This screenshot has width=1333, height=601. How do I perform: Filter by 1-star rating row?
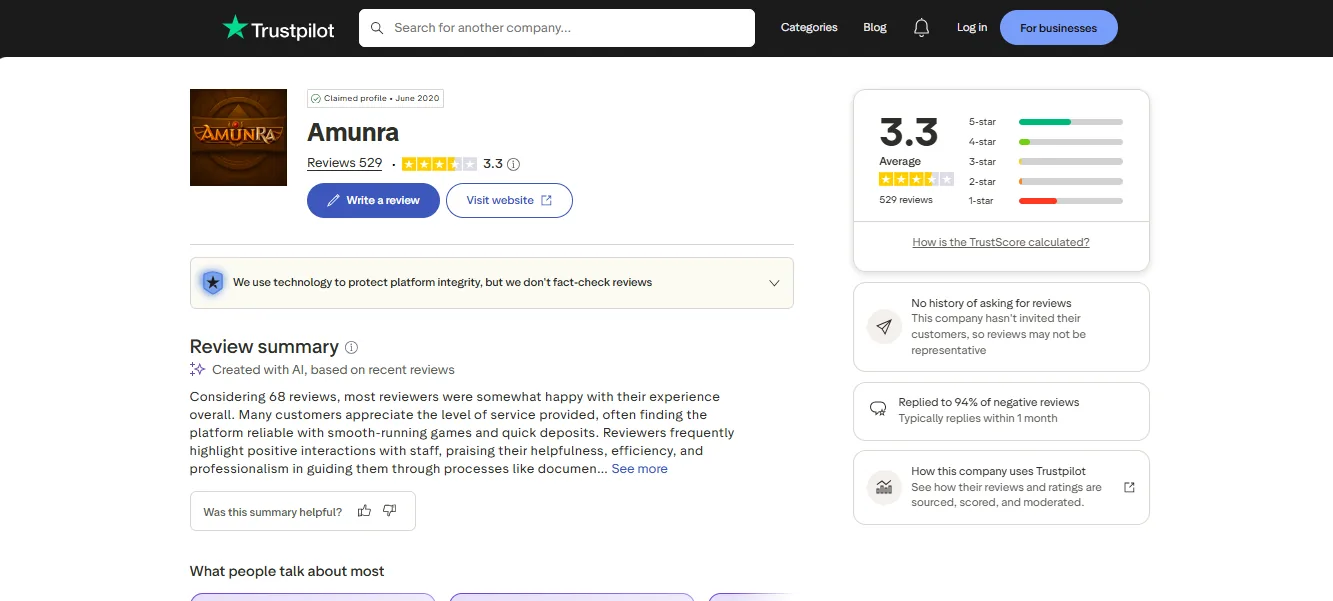click(x=1045, y=201)
